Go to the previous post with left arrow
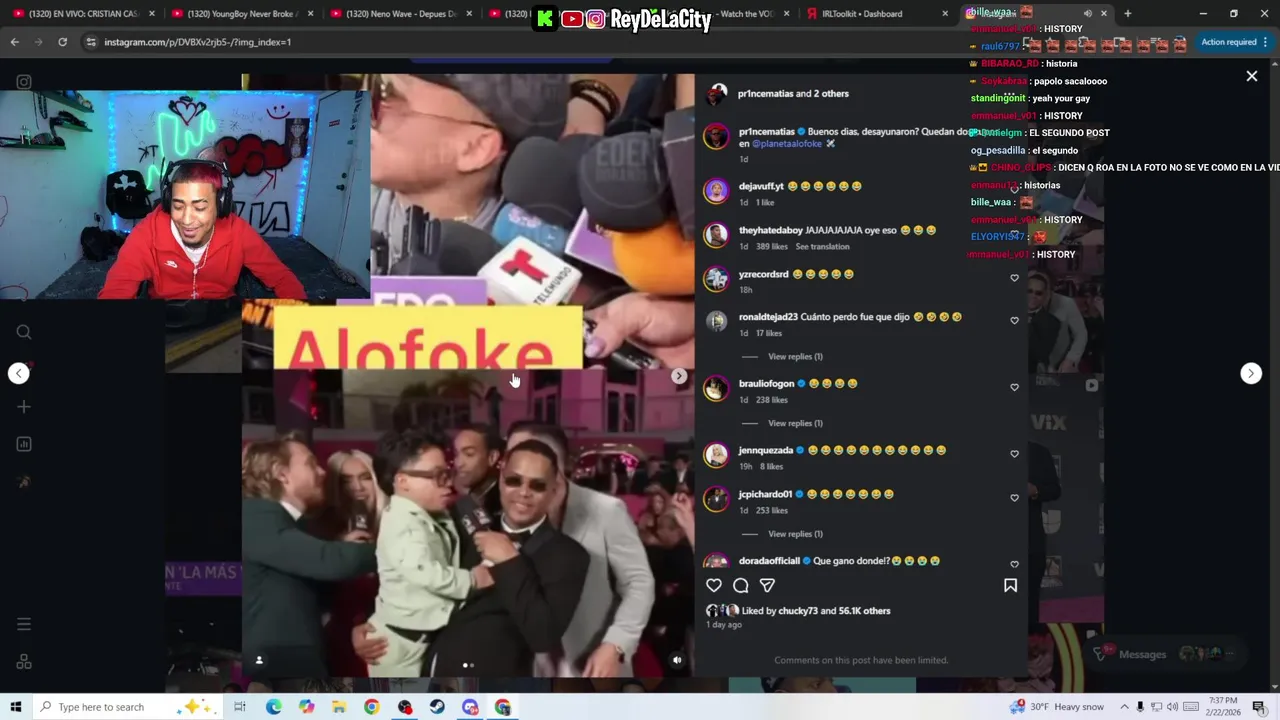The width and height of the screenshot is (1280, 720). click(19, 373)
